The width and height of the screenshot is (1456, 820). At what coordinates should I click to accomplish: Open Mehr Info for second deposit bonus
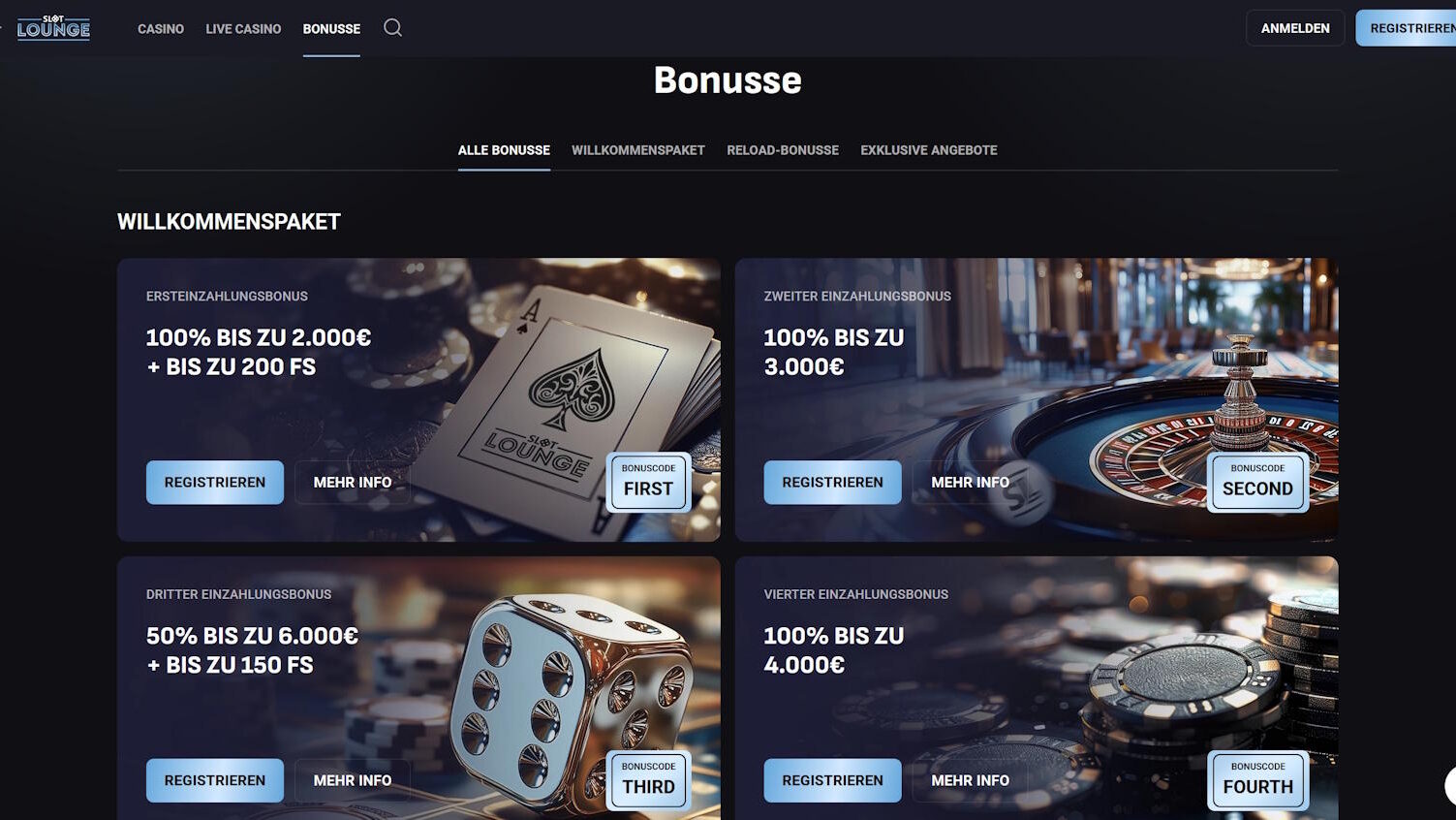pyautogui.click(x=970, y=482)
